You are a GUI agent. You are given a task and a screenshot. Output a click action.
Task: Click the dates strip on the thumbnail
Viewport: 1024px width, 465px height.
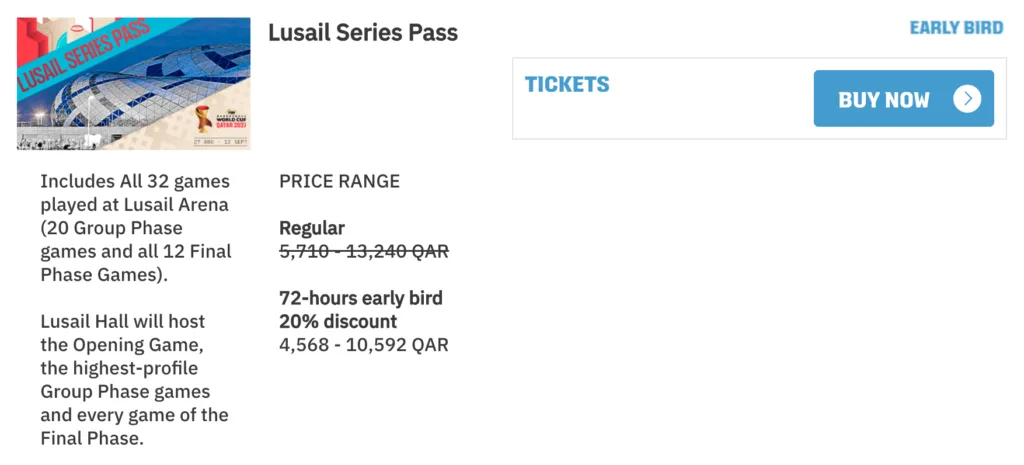[218, 141]
